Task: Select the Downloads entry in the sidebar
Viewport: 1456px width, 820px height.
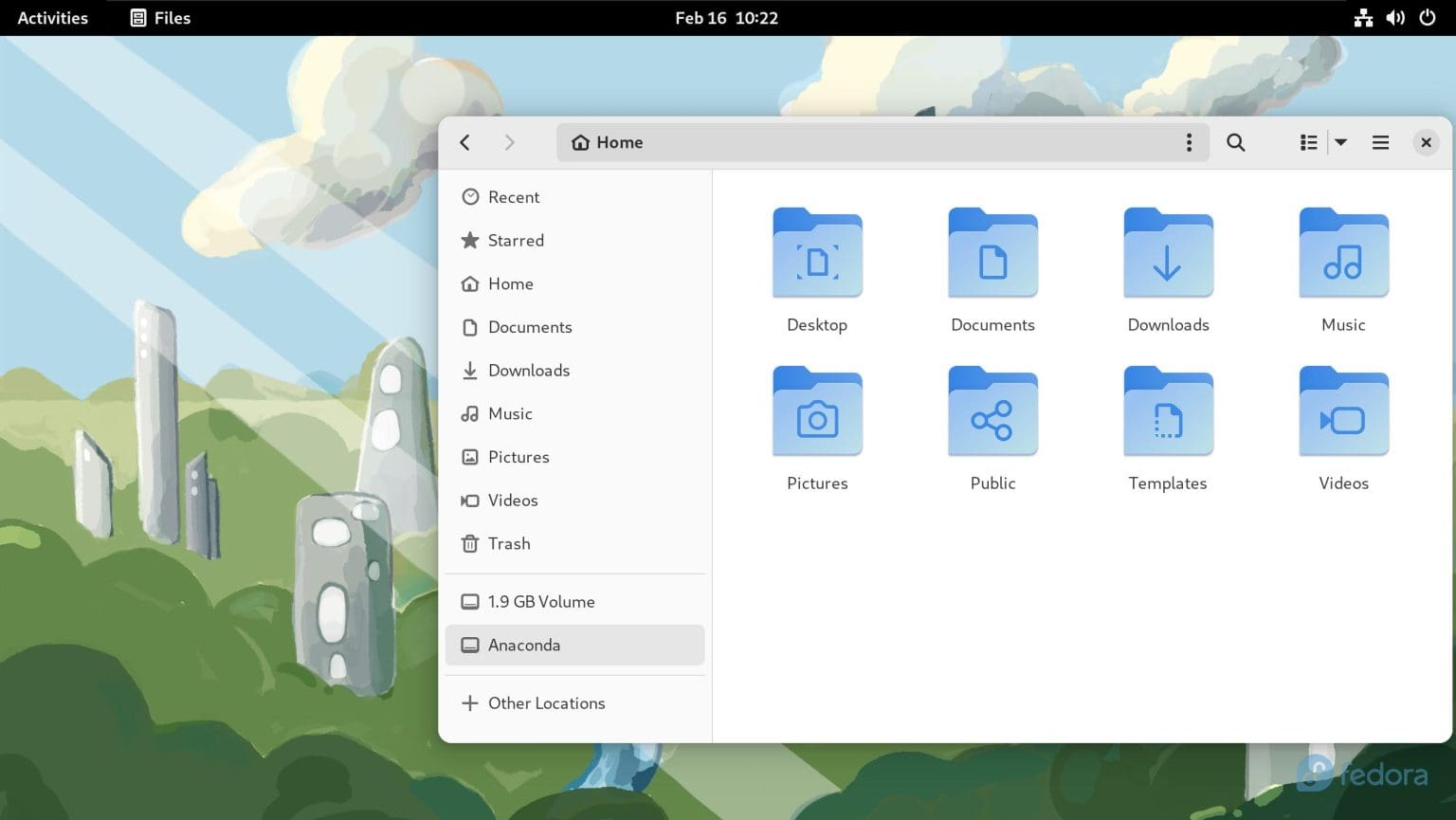Action: tap(528, 371)
